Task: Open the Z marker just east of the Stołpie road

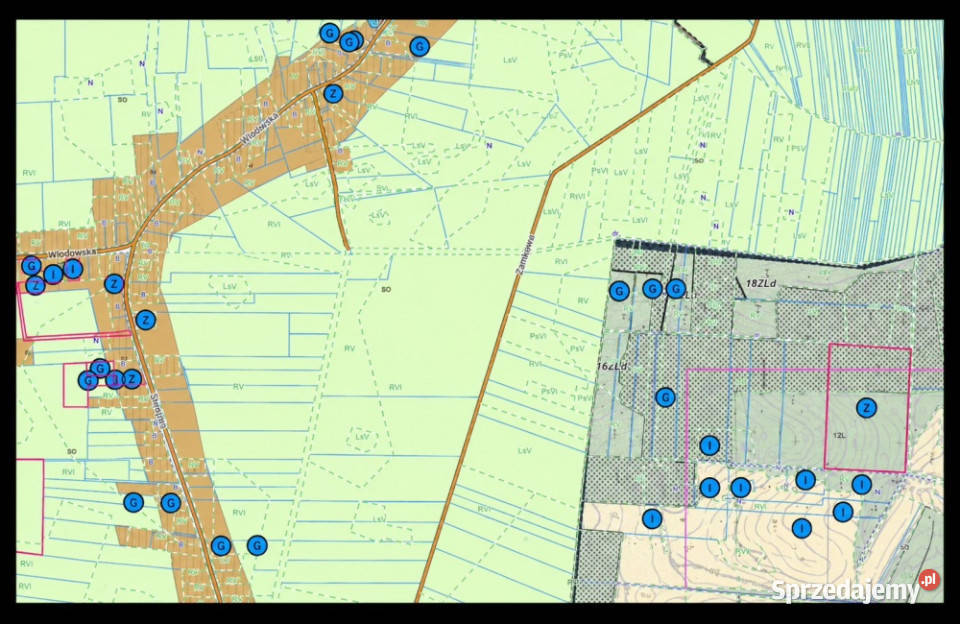Action: click(145, 320)
